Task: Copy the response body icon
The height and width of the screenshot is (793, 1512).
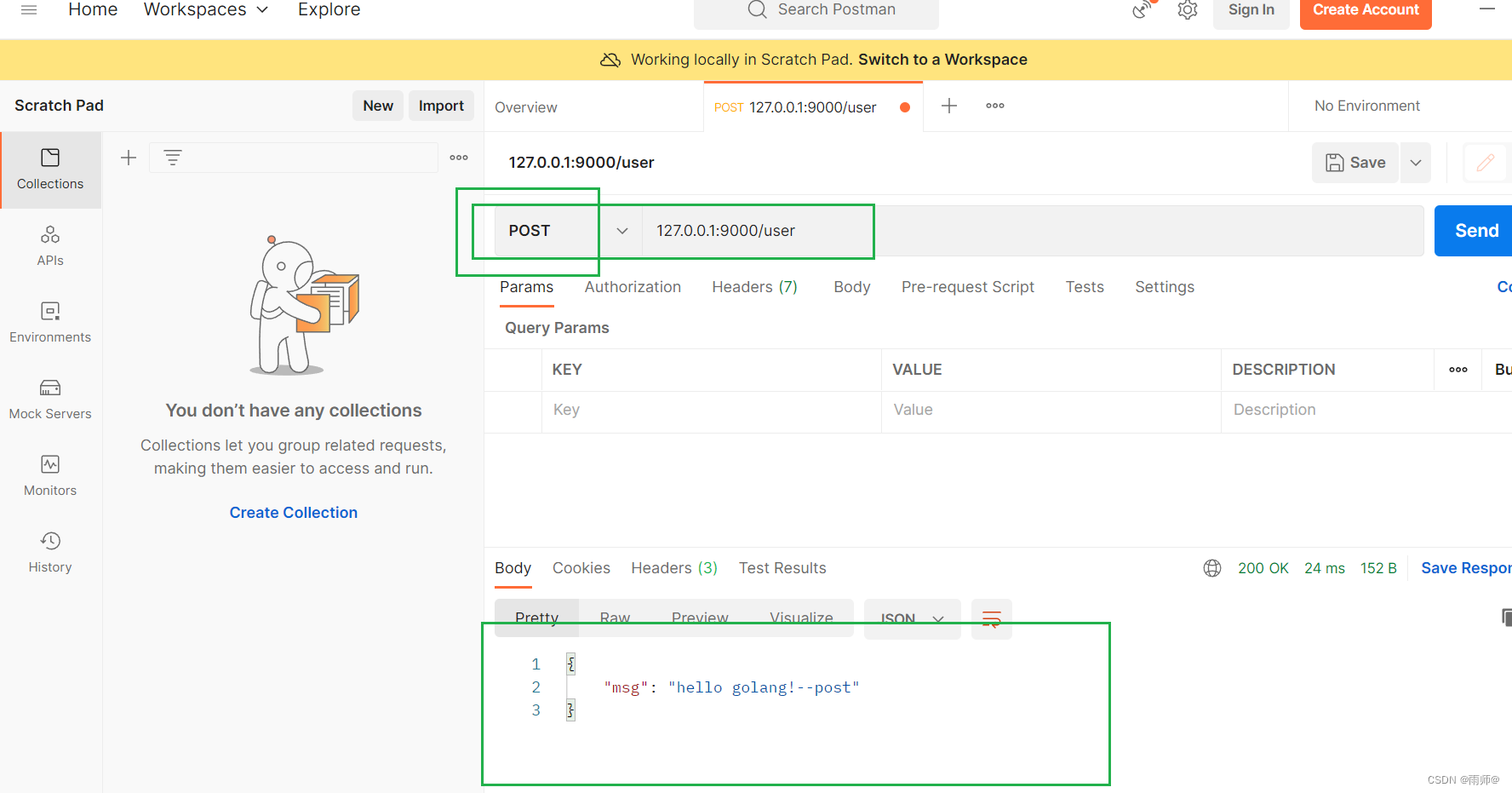Action: click(x=1506, y=618)
